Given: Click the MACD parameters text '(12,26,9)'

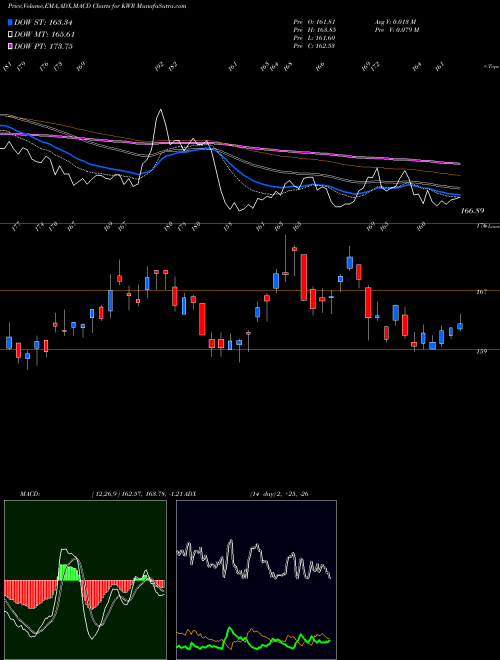Looking at the screenshot, I should tap(106, 494).
